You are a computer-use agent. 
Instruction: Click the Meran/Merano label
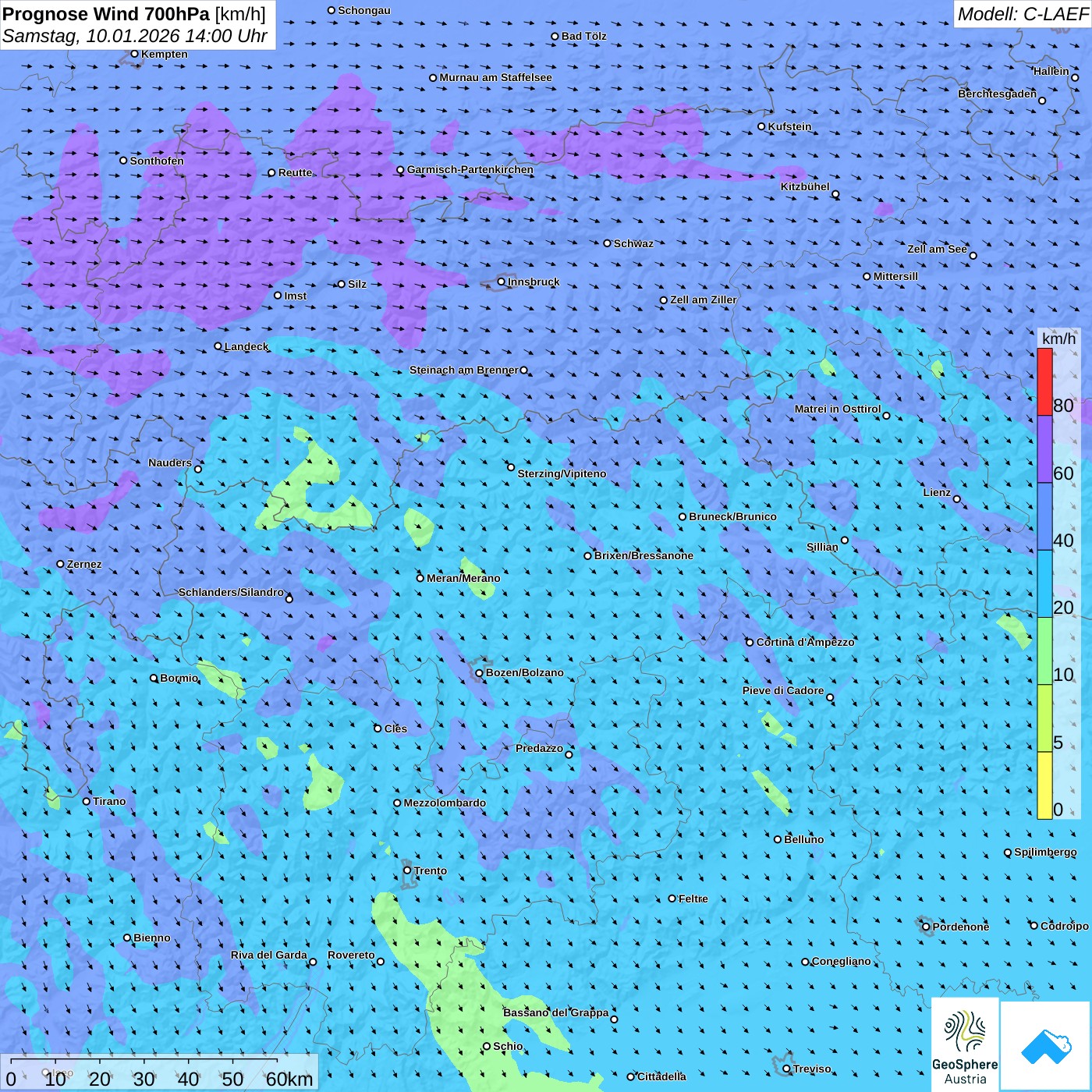point(463,578)
